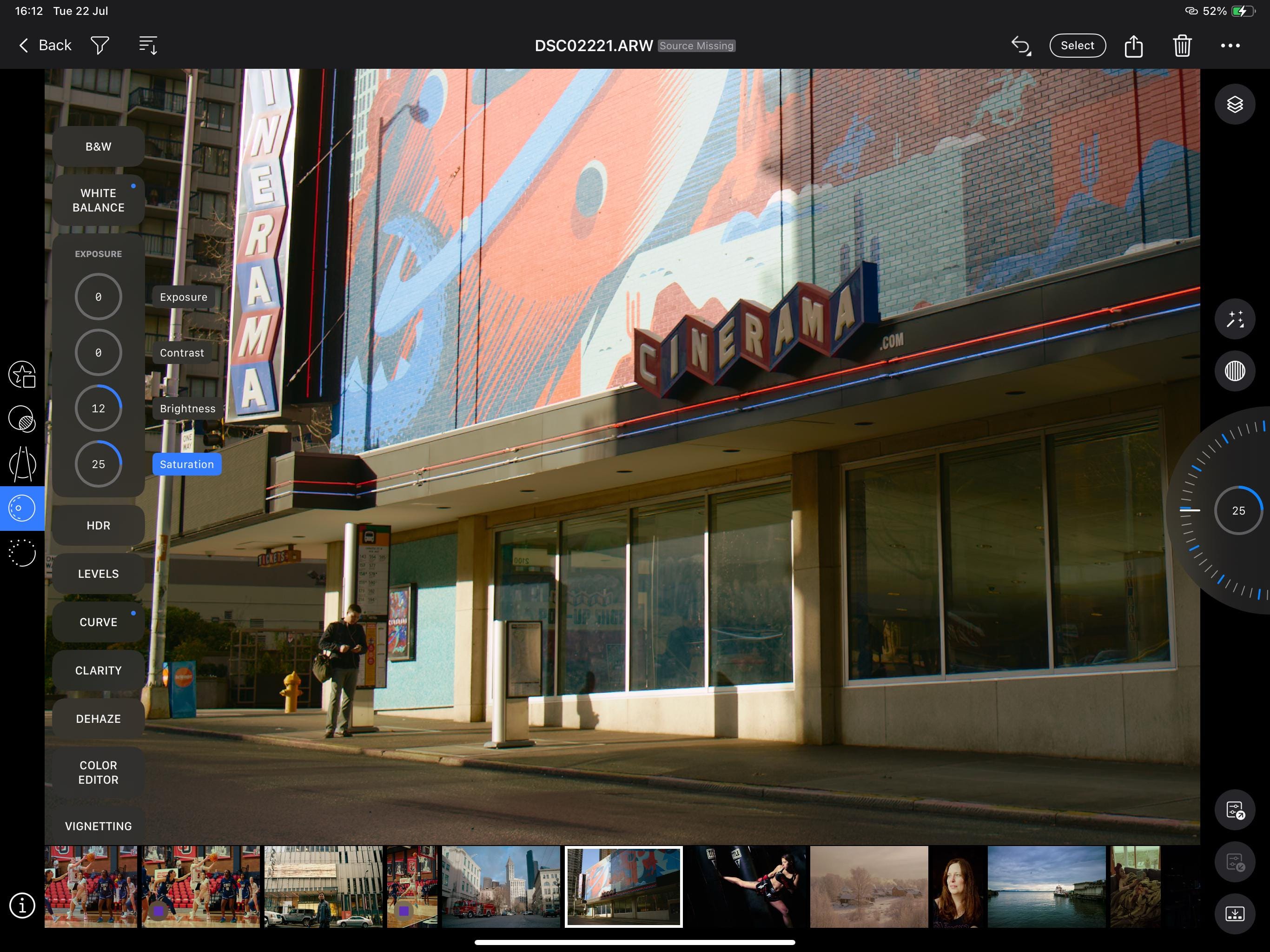Expand the HDR panel
1270x952 pixels.
pos(98,525)
